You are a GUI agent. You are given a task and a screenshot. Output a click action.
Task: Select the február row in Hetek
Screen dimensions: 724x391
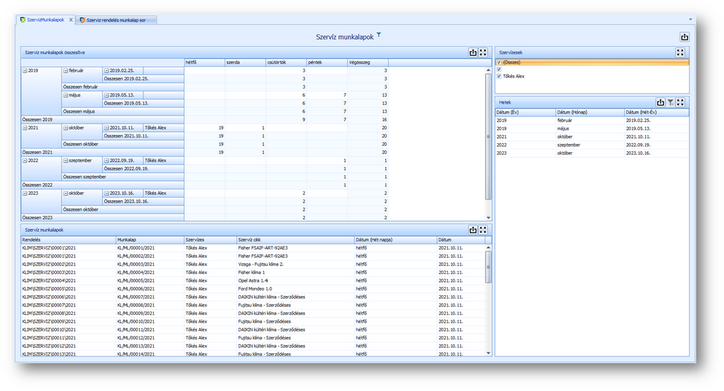click(x=592, y=120)
